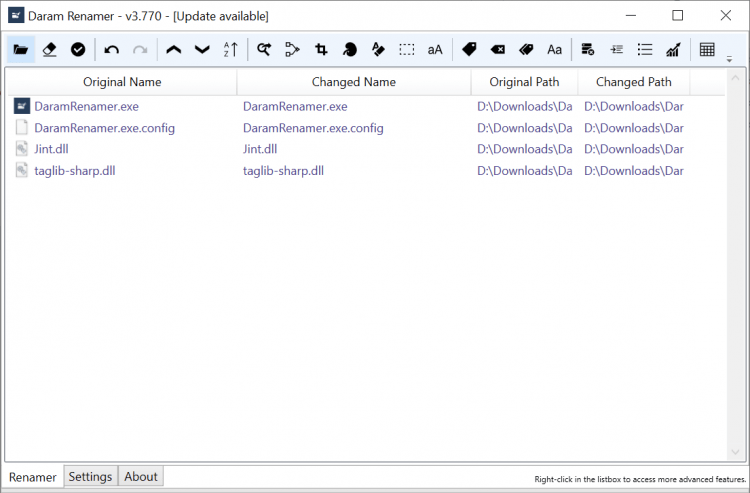Open the find and replace text tool

click(x=264, y=49)
